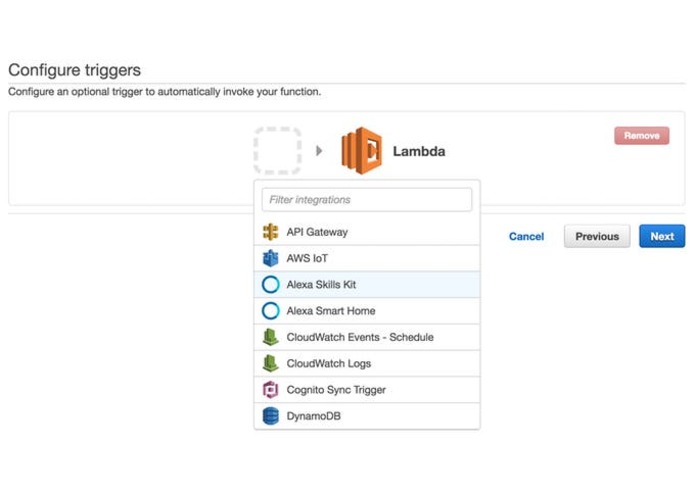695x494 pixels.
Task: Click the orange Lambda logo icon
Action: click(x=362, y=151)
